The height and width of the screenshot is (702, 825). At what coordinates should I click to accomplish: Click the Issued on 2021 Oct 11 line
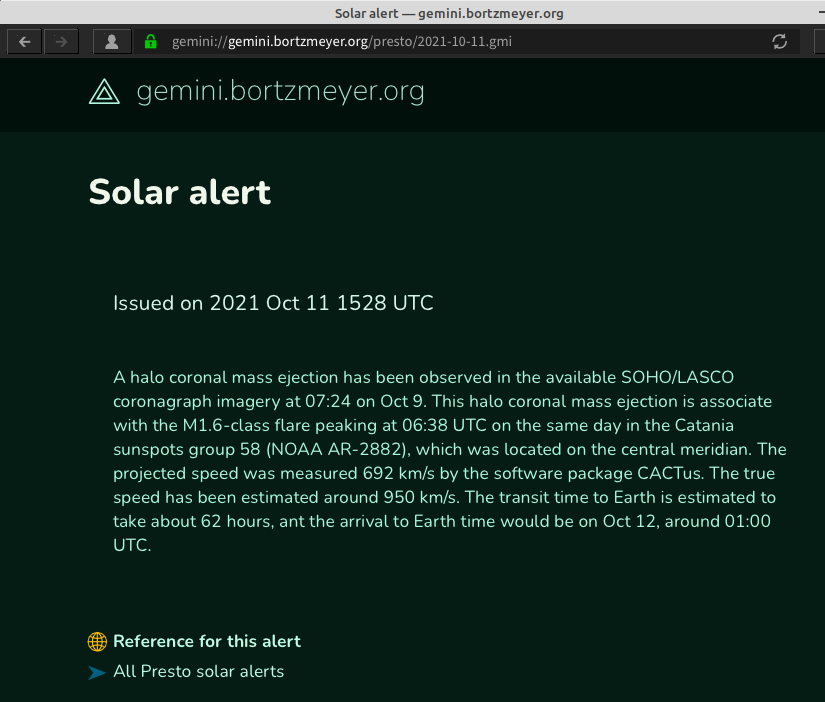click(273, 303)
